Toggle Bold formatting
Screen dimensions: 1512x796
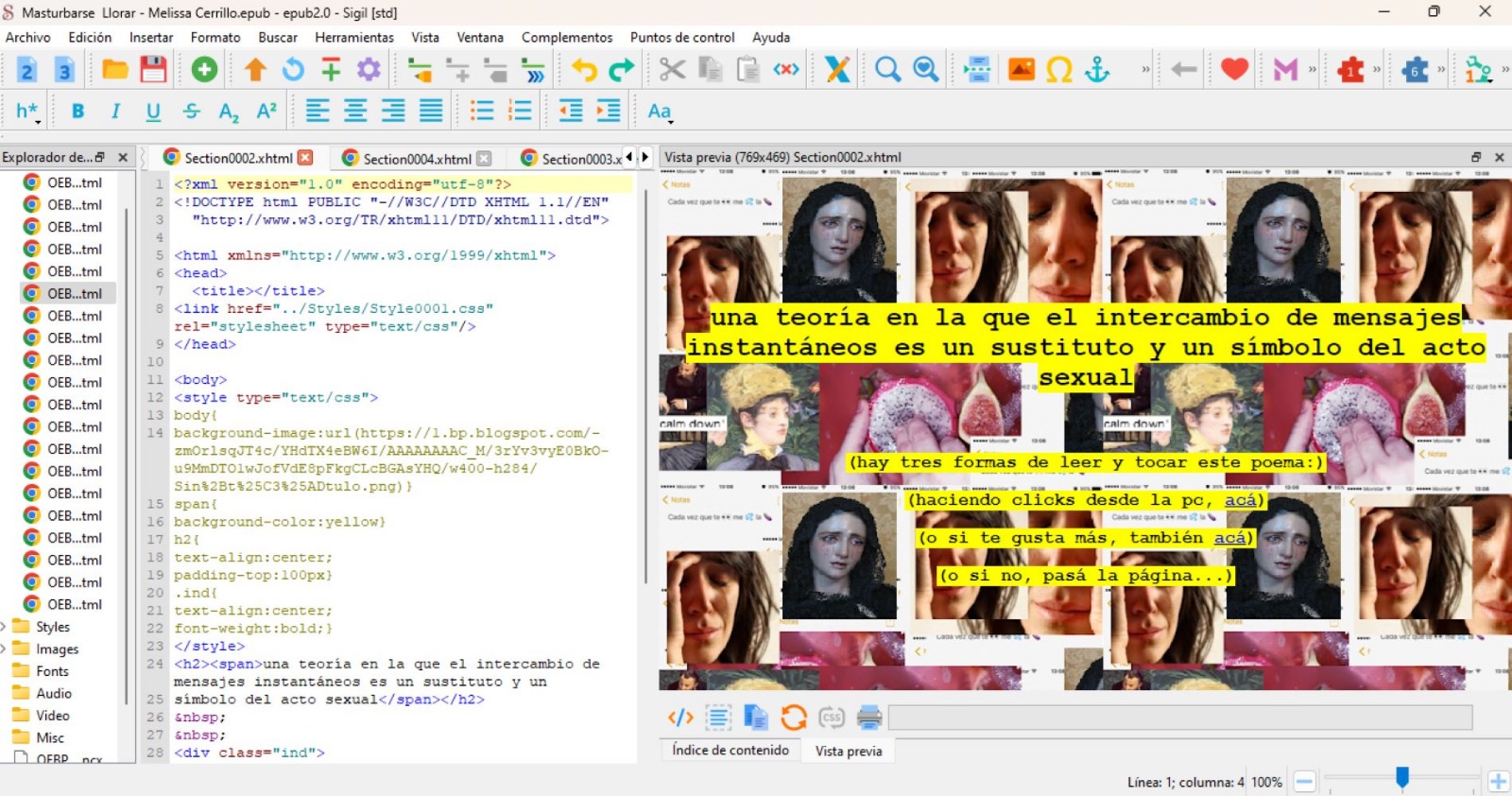(77, 112)
